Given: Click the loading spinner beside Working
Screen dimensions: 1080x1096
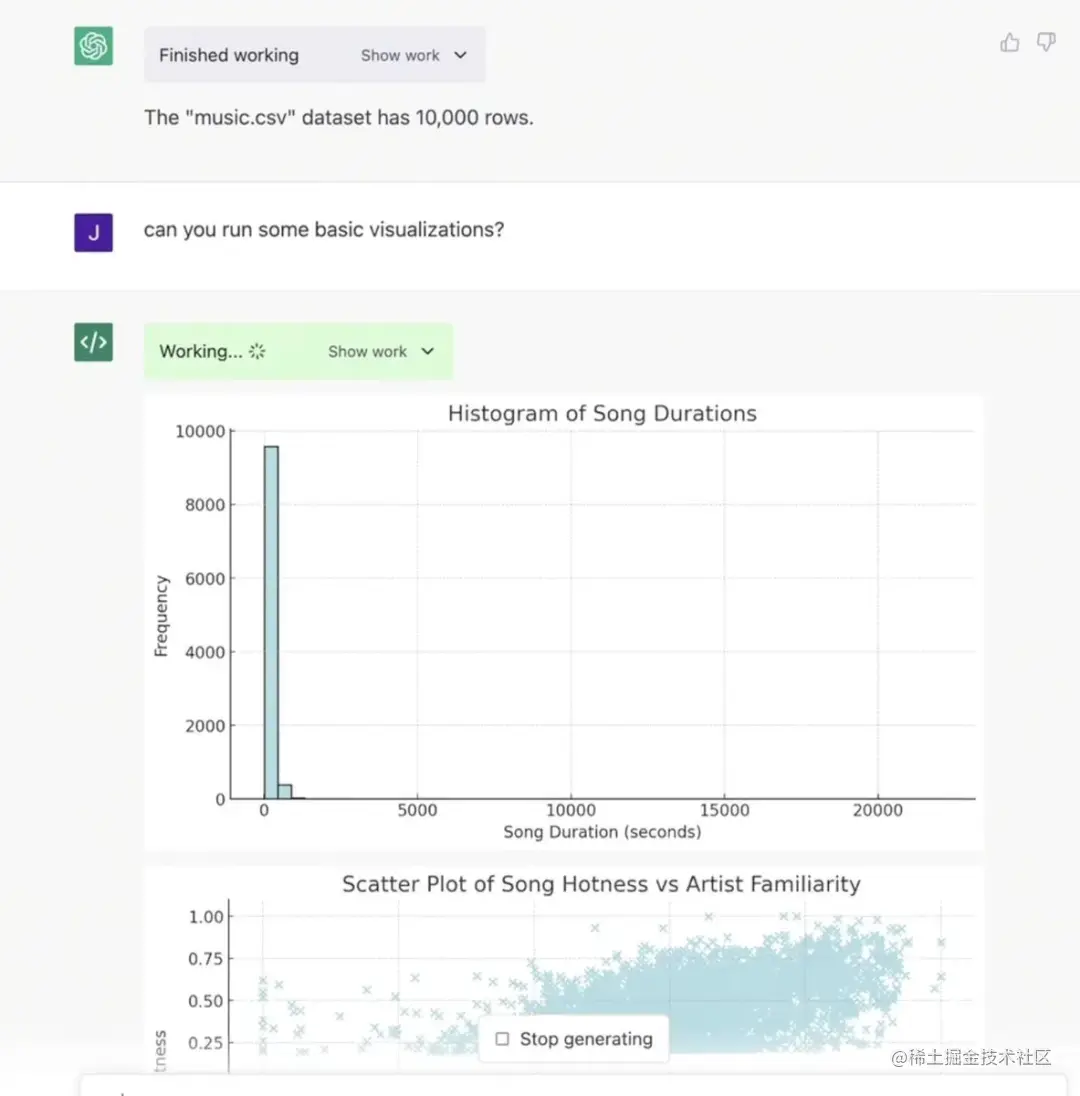Looking at the screenshot, I should coord(257,351).
